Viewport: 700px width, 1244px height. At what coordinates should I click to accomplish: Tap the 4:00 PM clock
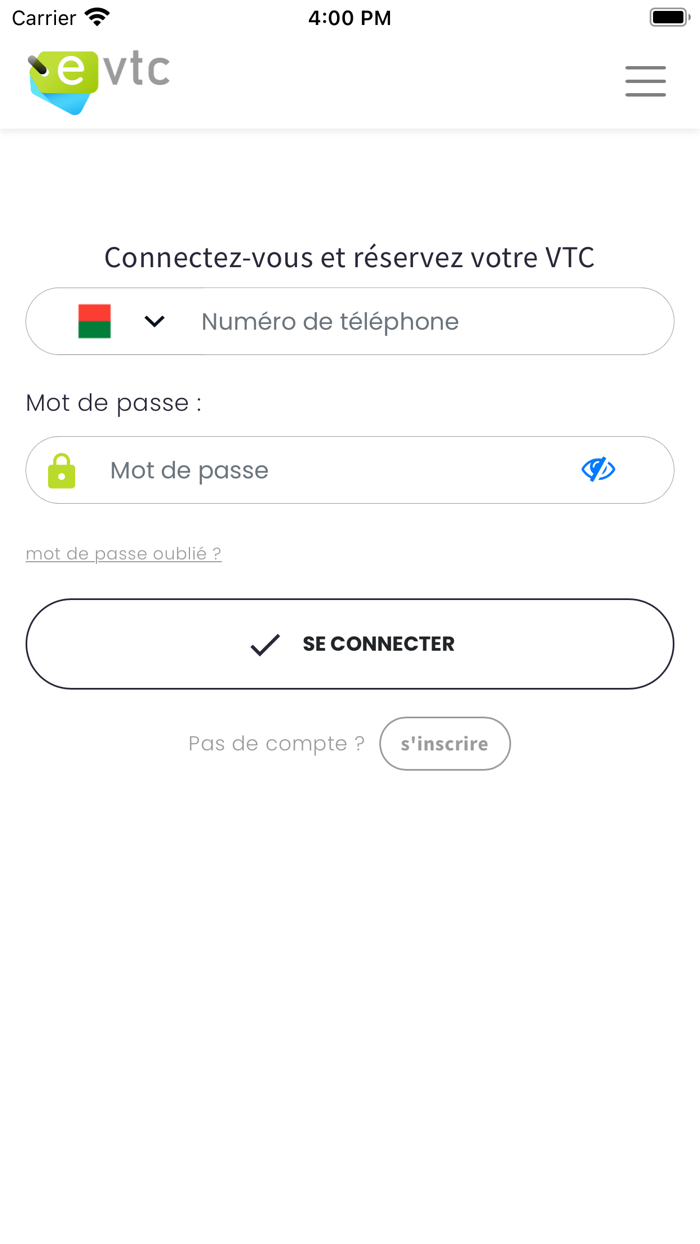click(349, 18)
